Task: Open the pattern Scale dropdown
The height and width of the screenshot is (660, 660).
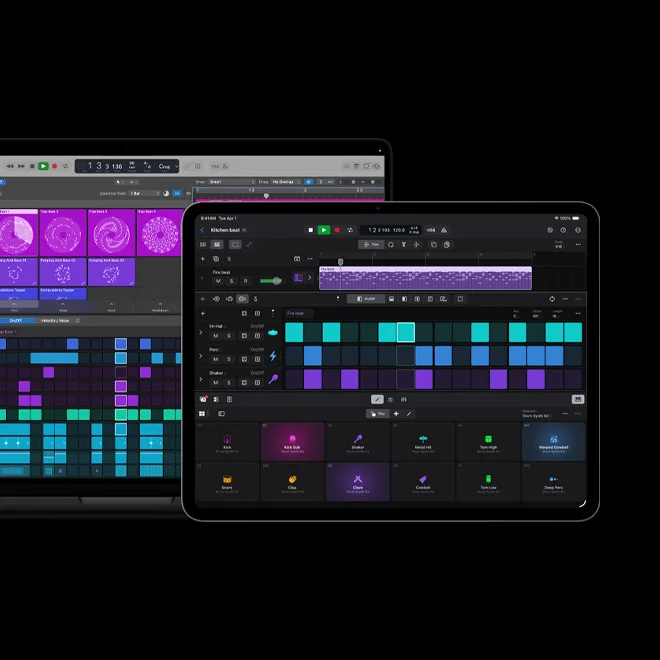Action: 536,314
